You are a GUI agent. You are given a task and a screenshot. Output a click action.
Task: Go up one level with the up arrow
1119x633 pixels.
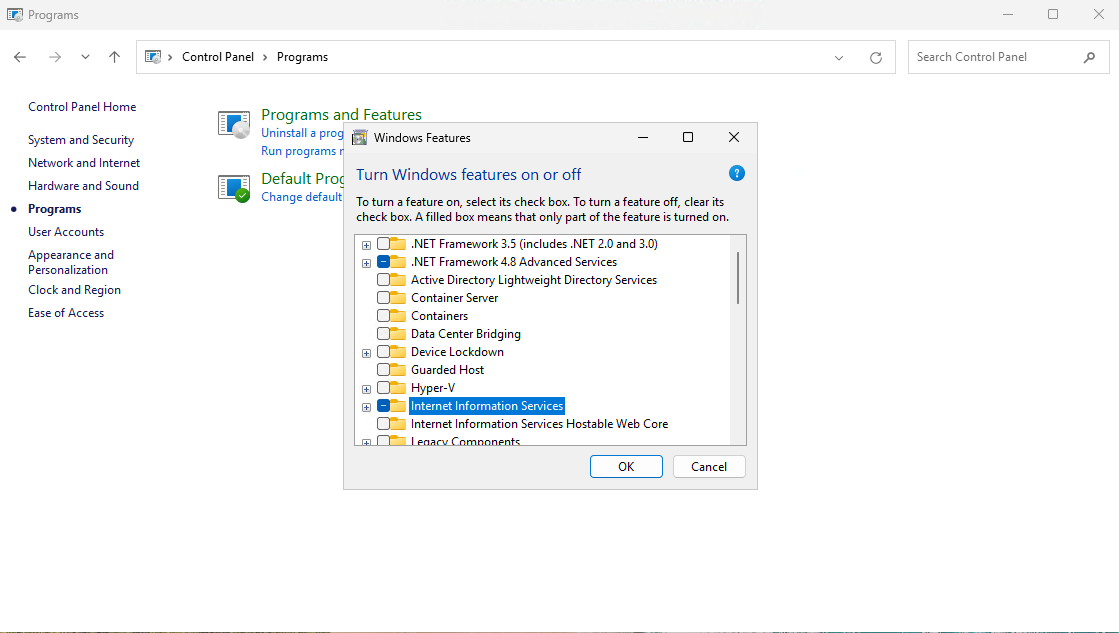tap(114, 57)
